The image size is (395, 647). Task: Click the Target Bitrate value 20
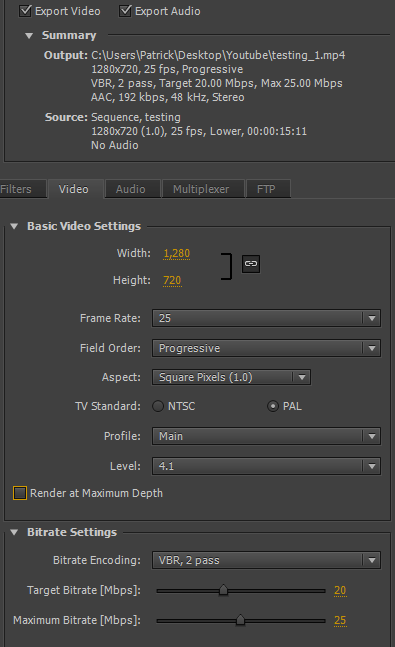pyautogui.click(x=340, y=590)
